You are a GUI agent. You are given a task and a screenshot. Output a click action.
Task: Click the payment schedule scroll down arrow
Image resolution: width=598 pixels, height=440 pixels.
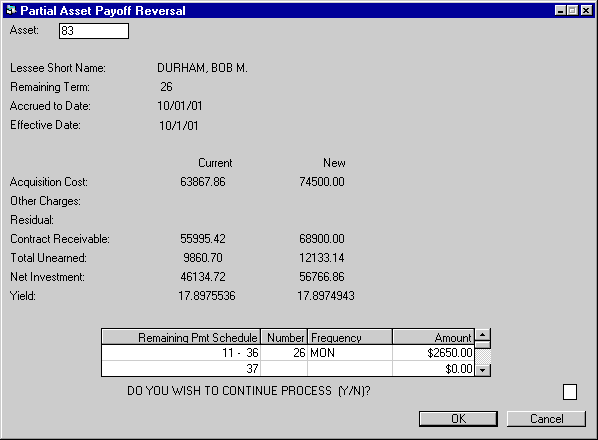pyautogui.click(x=482, y=370)
